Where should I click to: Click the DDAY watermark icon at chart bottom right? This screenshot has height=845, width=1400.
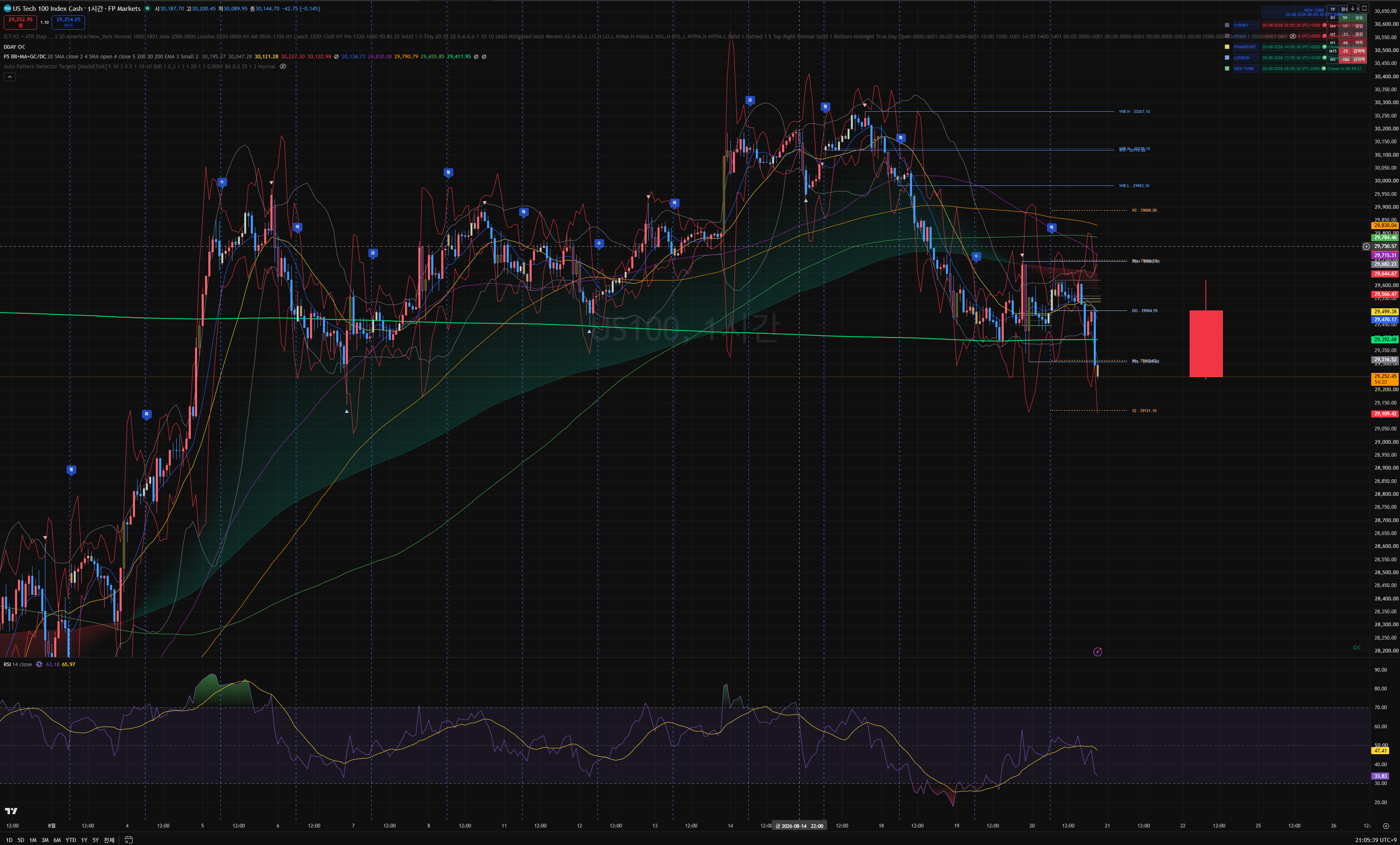pos(1357,648)
